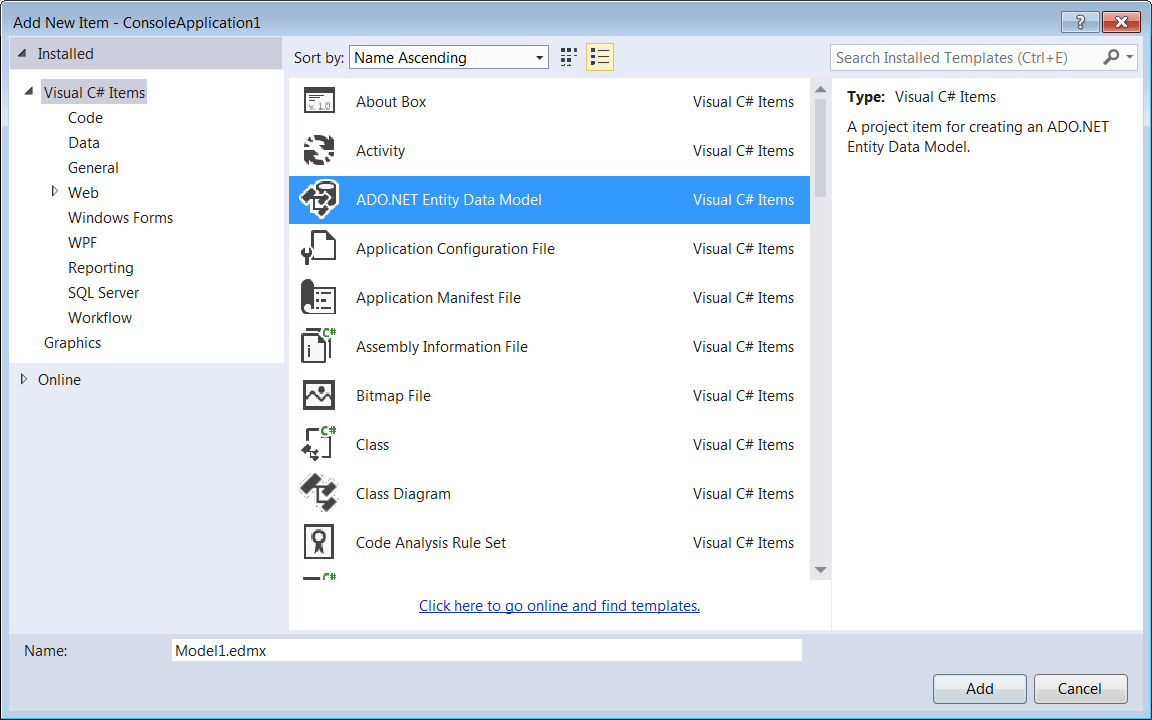
Task: Select the Class Diagram icon
Action: [x=319, y=493]
